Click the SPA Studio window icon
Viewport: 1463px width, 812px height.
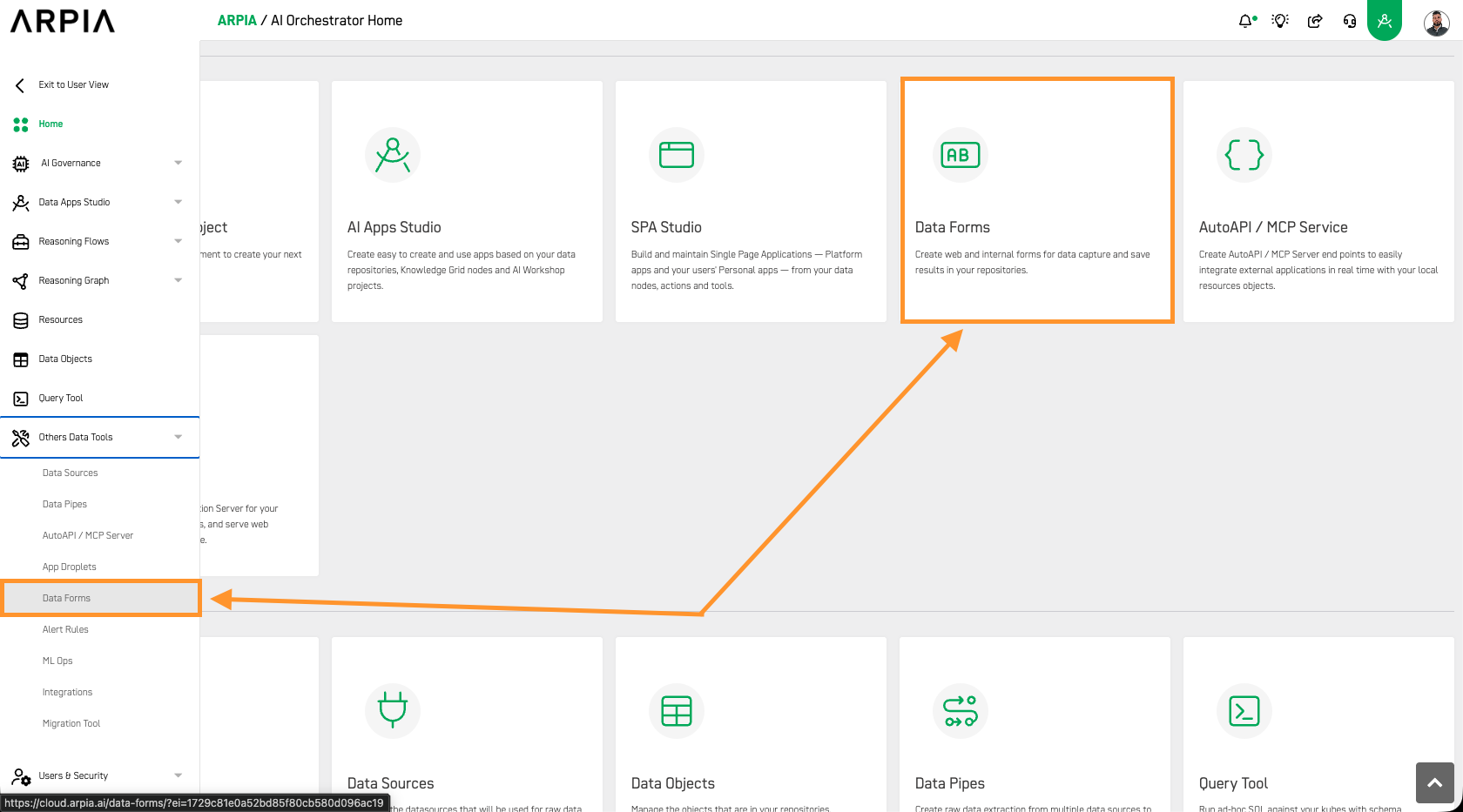point(677,155)
